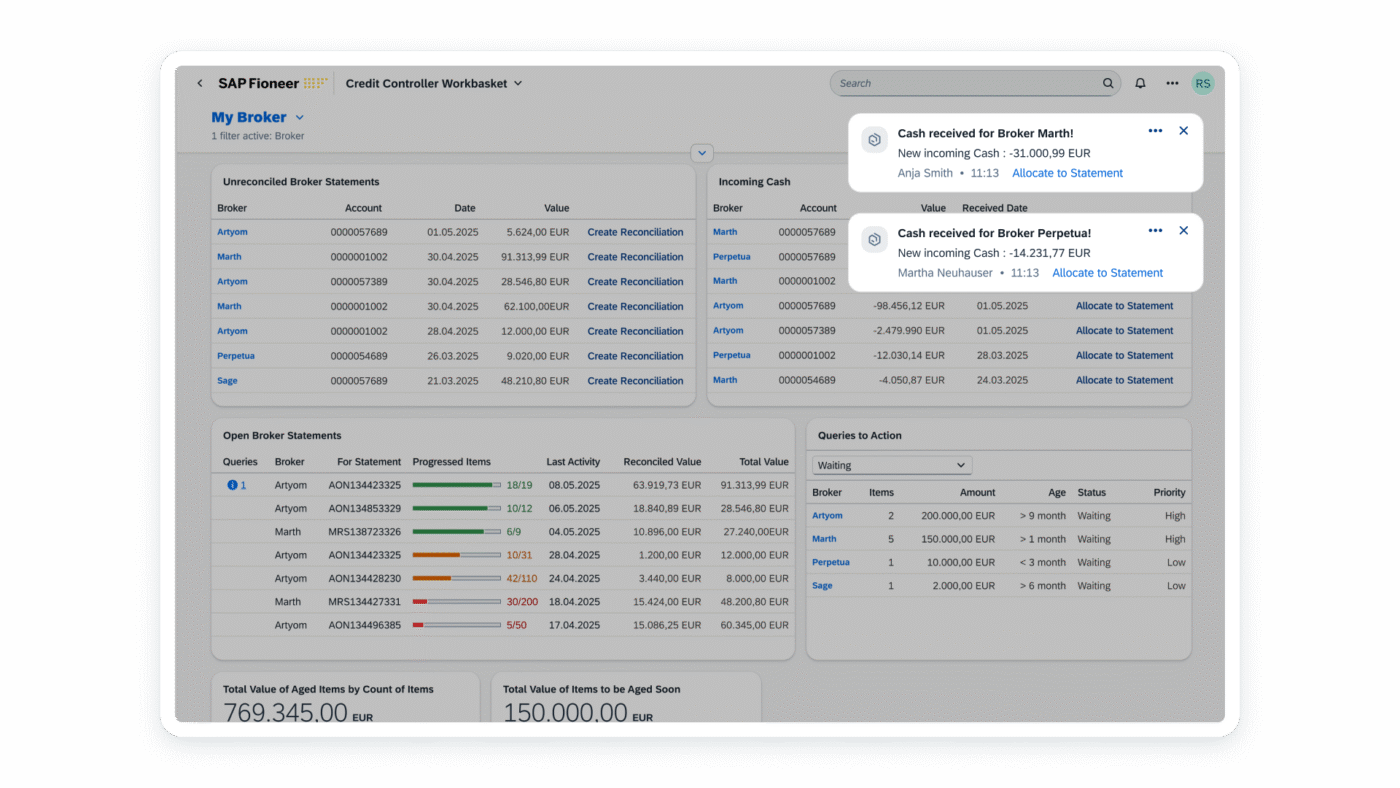Image resolution: width=1400 pixels, height=788 pixels.
Task: Open the '...' menu on Perpetua's cash notification
Action: tap(1155, 229)
